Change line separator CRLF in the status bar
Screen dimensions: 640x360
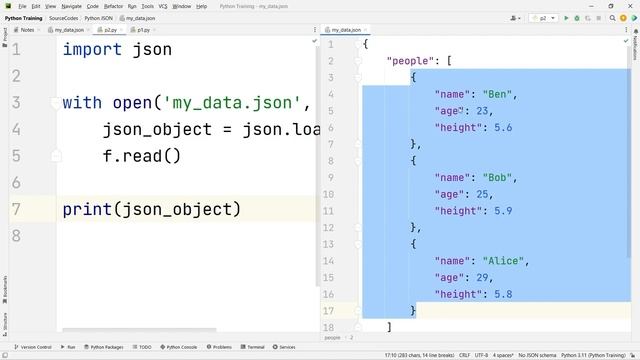(464, 355)
